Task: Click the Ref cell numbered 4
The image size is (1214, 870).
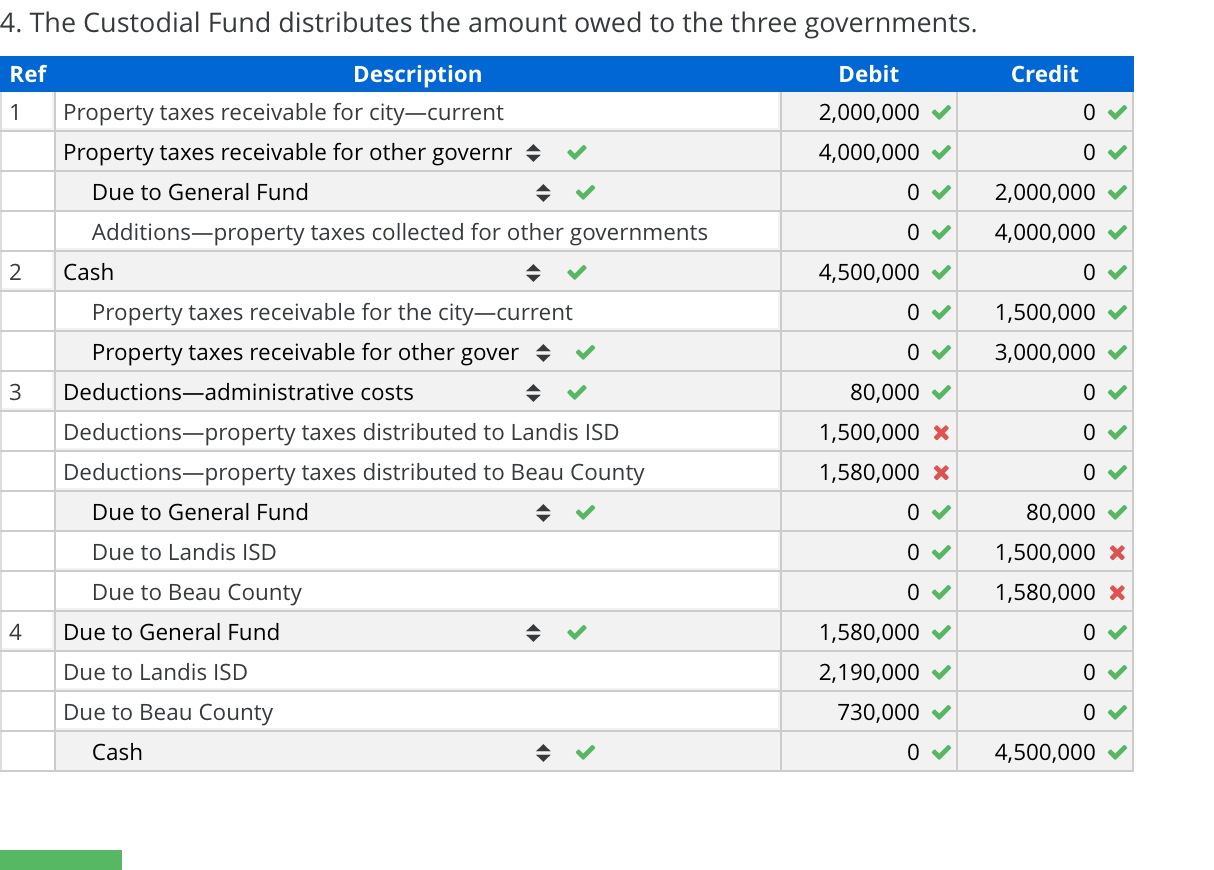Action: 27,632
